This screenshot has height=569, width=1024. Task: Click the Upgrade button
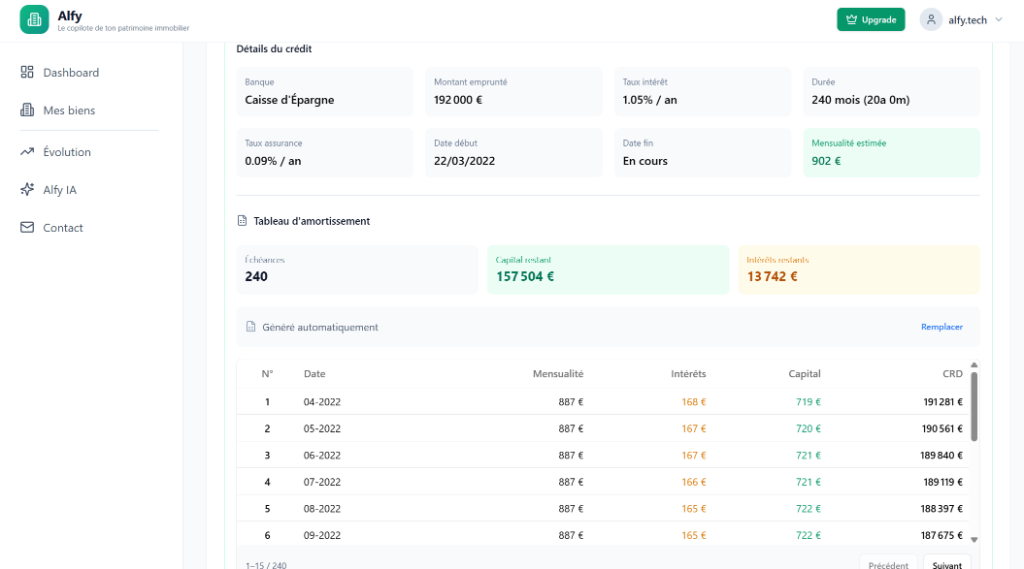click(871, 20)
